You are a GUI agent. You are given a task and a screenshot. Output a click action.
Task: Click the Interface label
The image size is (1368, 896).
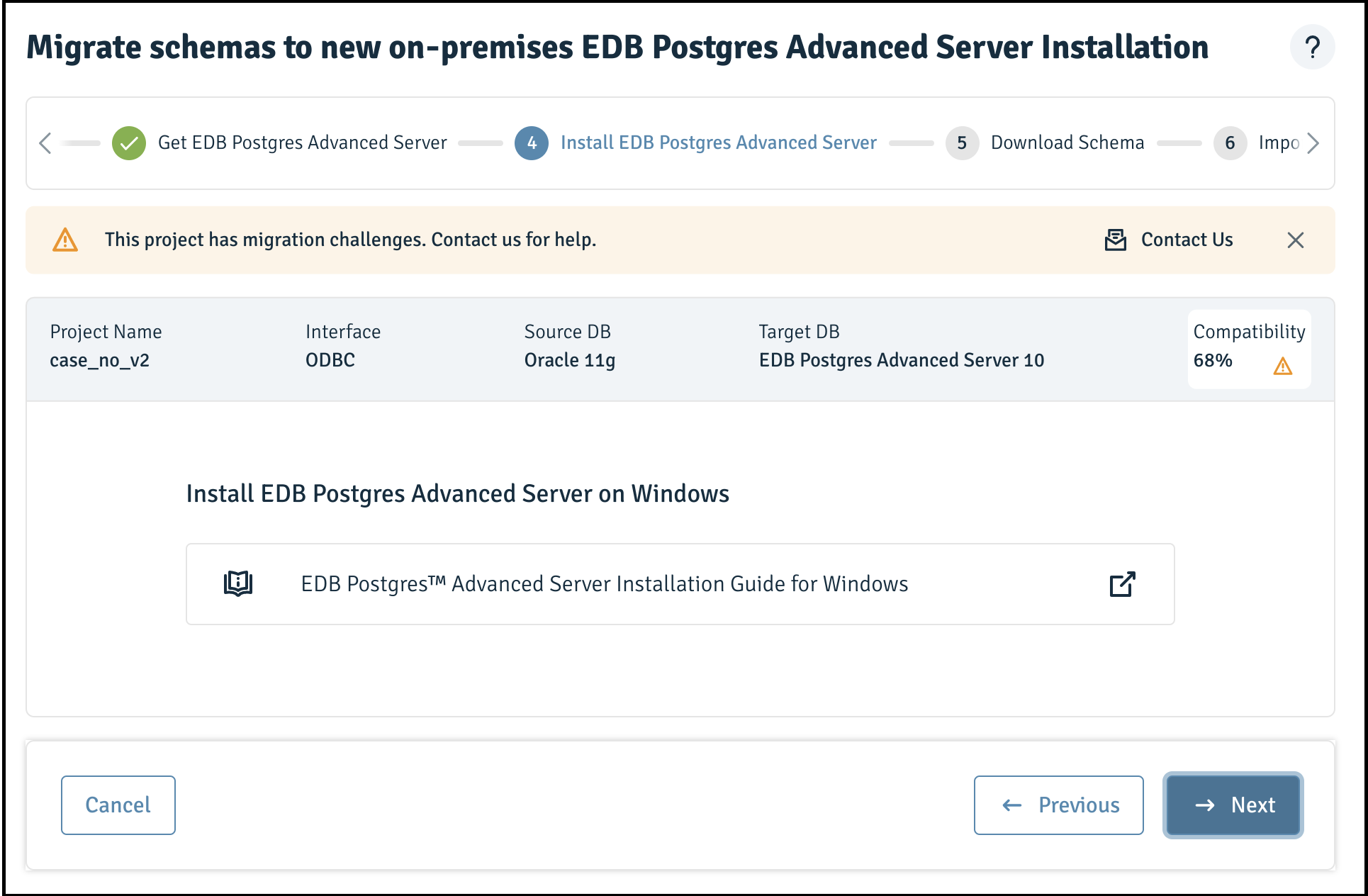click(343, 332)
